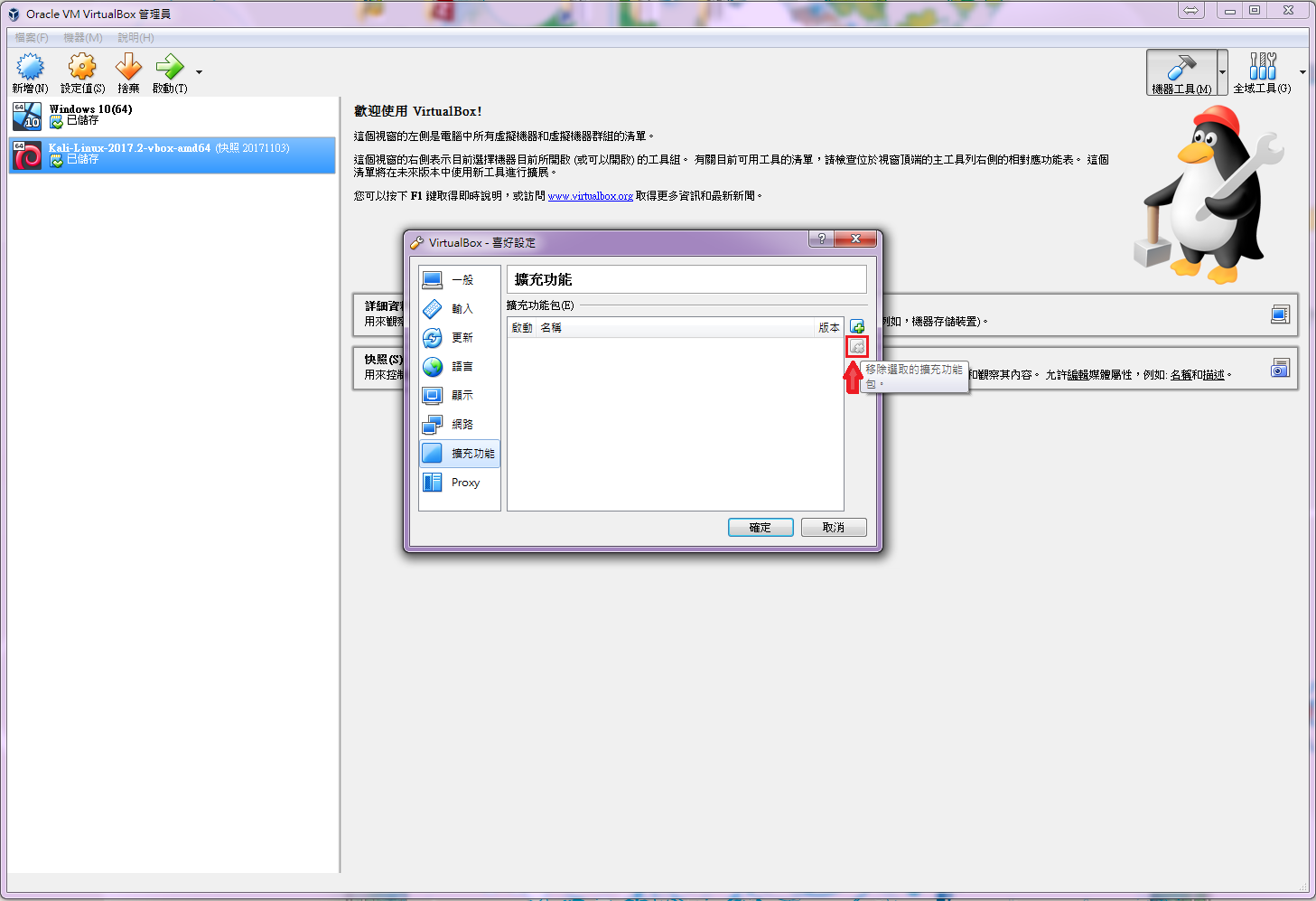Add a new extension pack icon

tap(856, 327)
